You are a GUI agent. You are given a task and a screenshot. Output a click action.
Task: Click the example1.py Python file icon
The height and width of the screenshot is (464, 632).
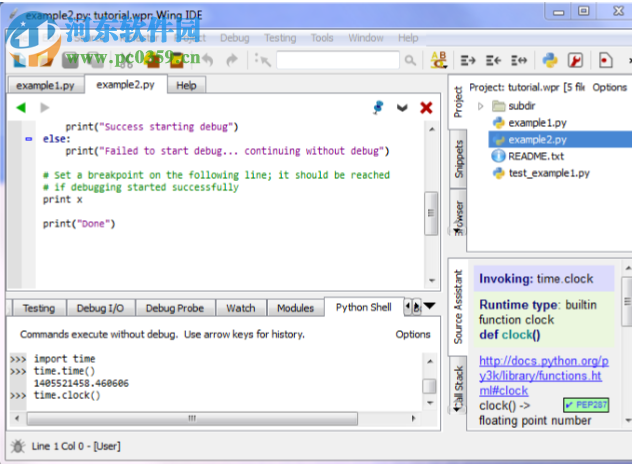(499, 123)
